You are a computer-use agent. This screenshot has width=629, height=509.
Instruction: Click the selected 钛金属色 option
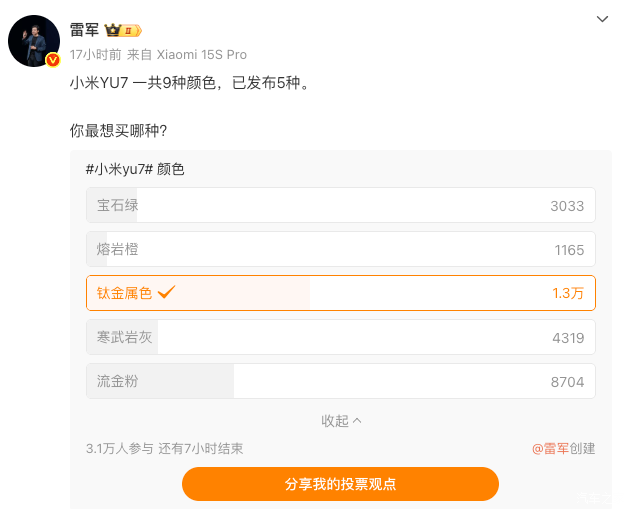[x=341, y=293]
